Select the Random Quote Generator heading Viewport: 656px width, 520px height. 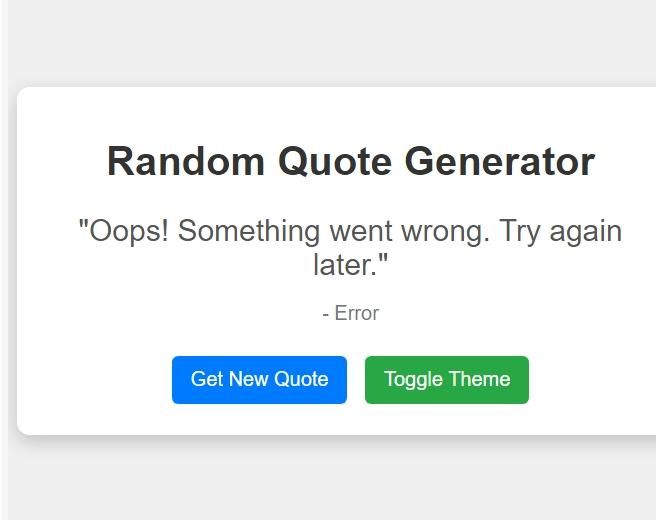coord(351,161)
